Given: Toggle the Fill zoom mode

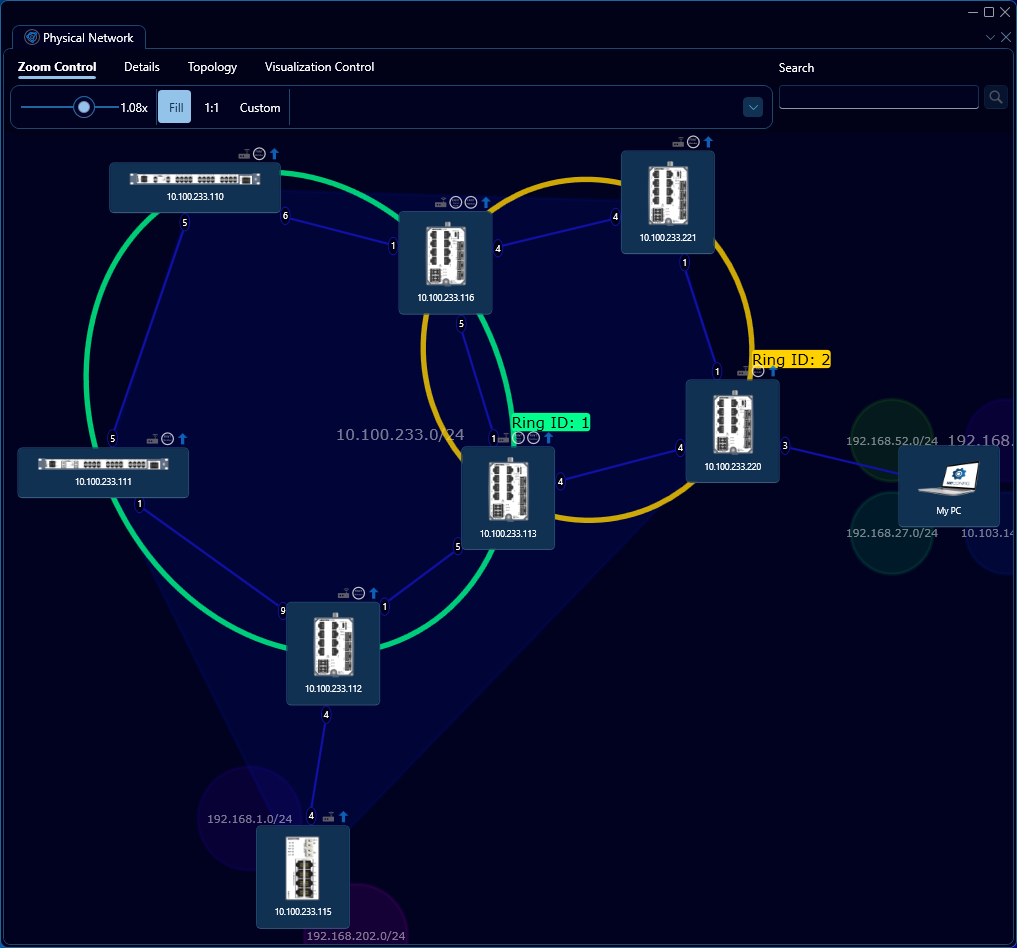Looking at the screenshot, I should coord(175,107).
